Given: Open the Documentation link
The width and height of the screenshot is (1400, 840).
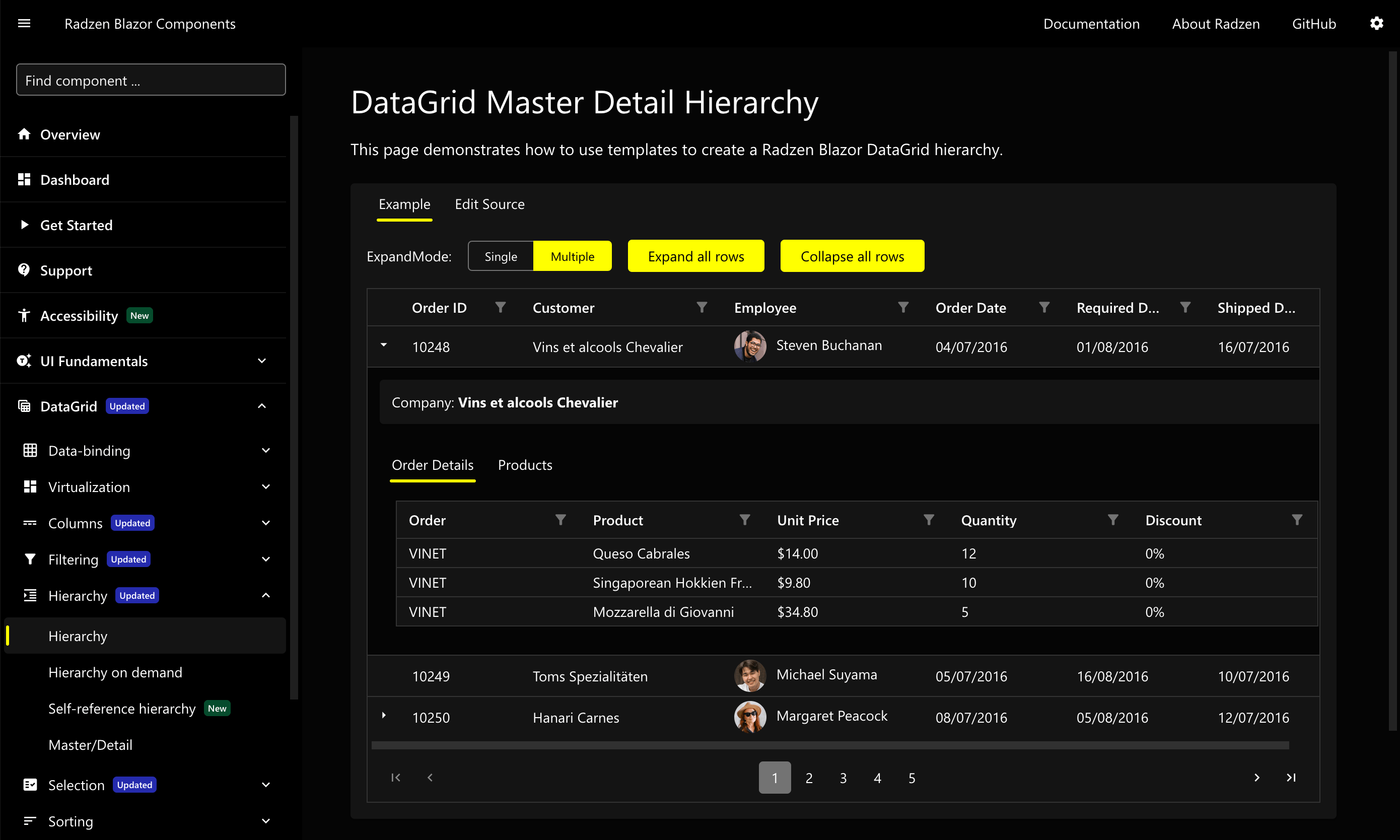Looking at the screenshot, I should pyautogui.click(x=1091, y=24).
